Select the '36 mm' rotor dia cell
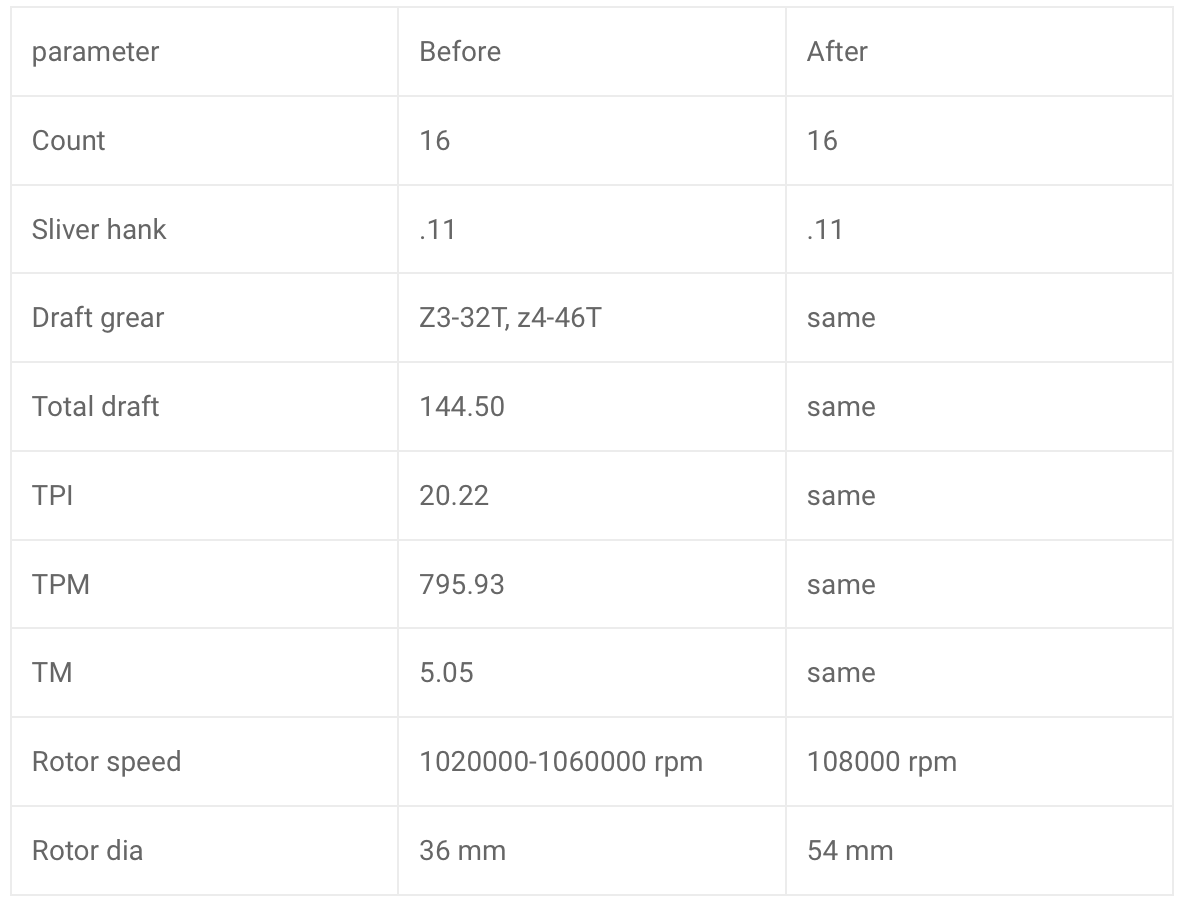Screen dimensions: 1192x910 (x=591, y=851)
